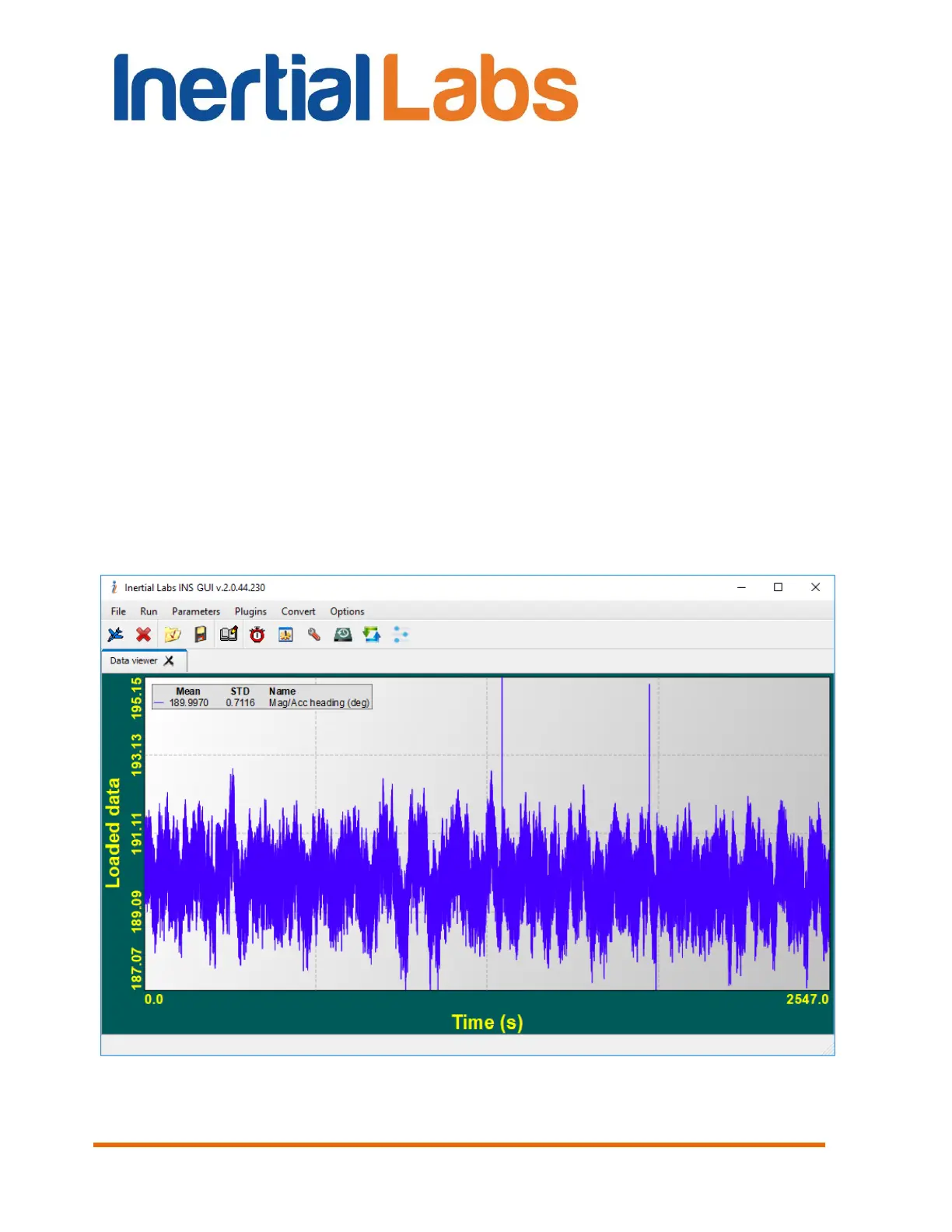The image size is (952, 1232).
Task: Click the green and blue arrows convert icon
Action: [372, 635]
